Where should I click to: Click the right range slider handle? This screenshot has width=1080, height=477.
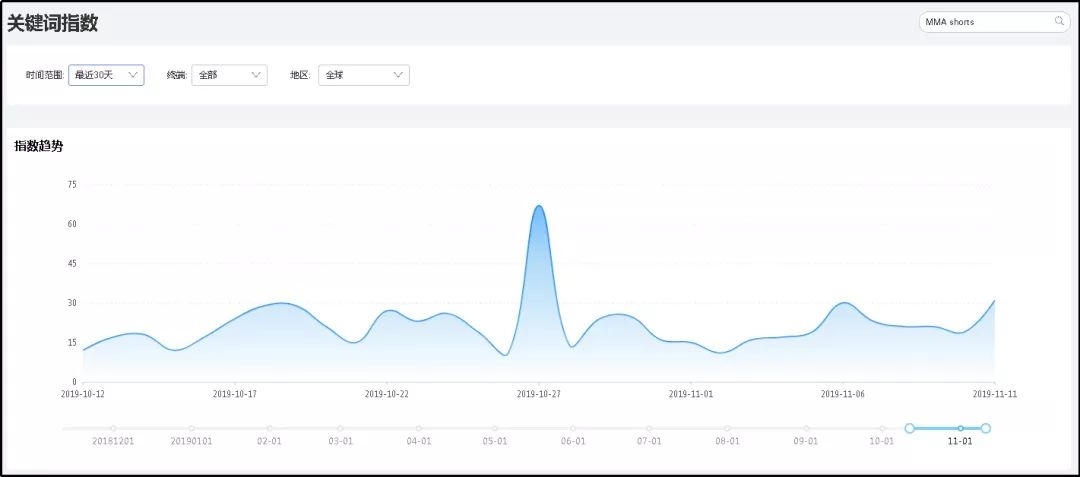985,428
